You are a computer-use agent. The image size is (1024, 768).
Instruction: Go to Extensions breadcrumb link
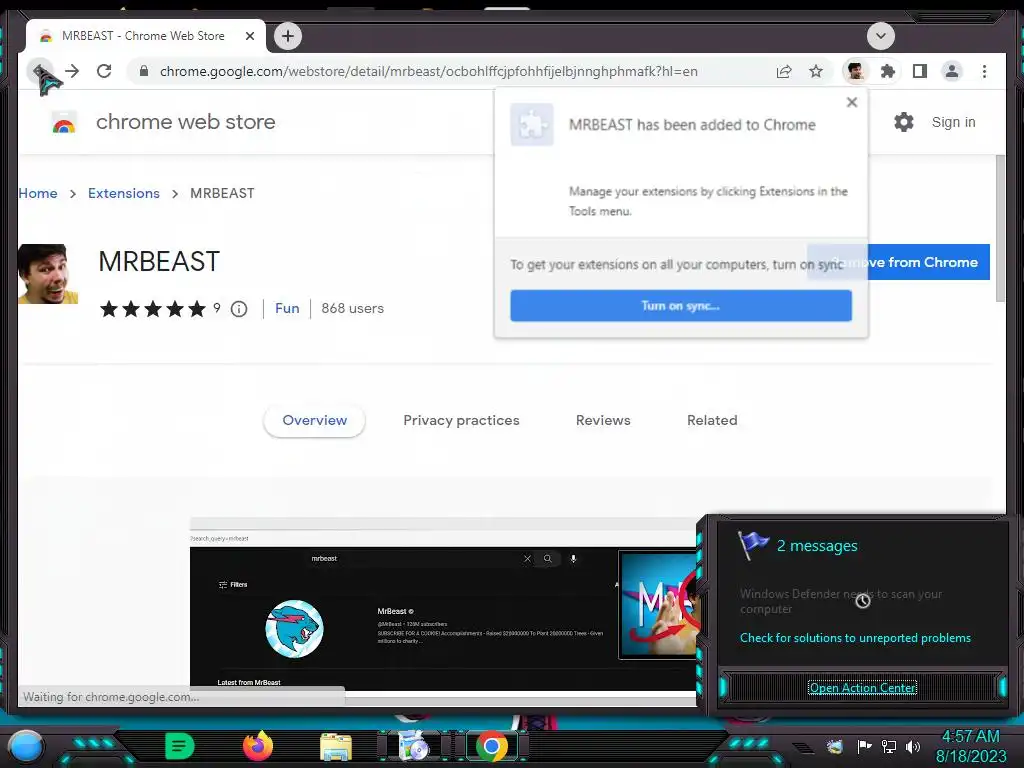123,193
